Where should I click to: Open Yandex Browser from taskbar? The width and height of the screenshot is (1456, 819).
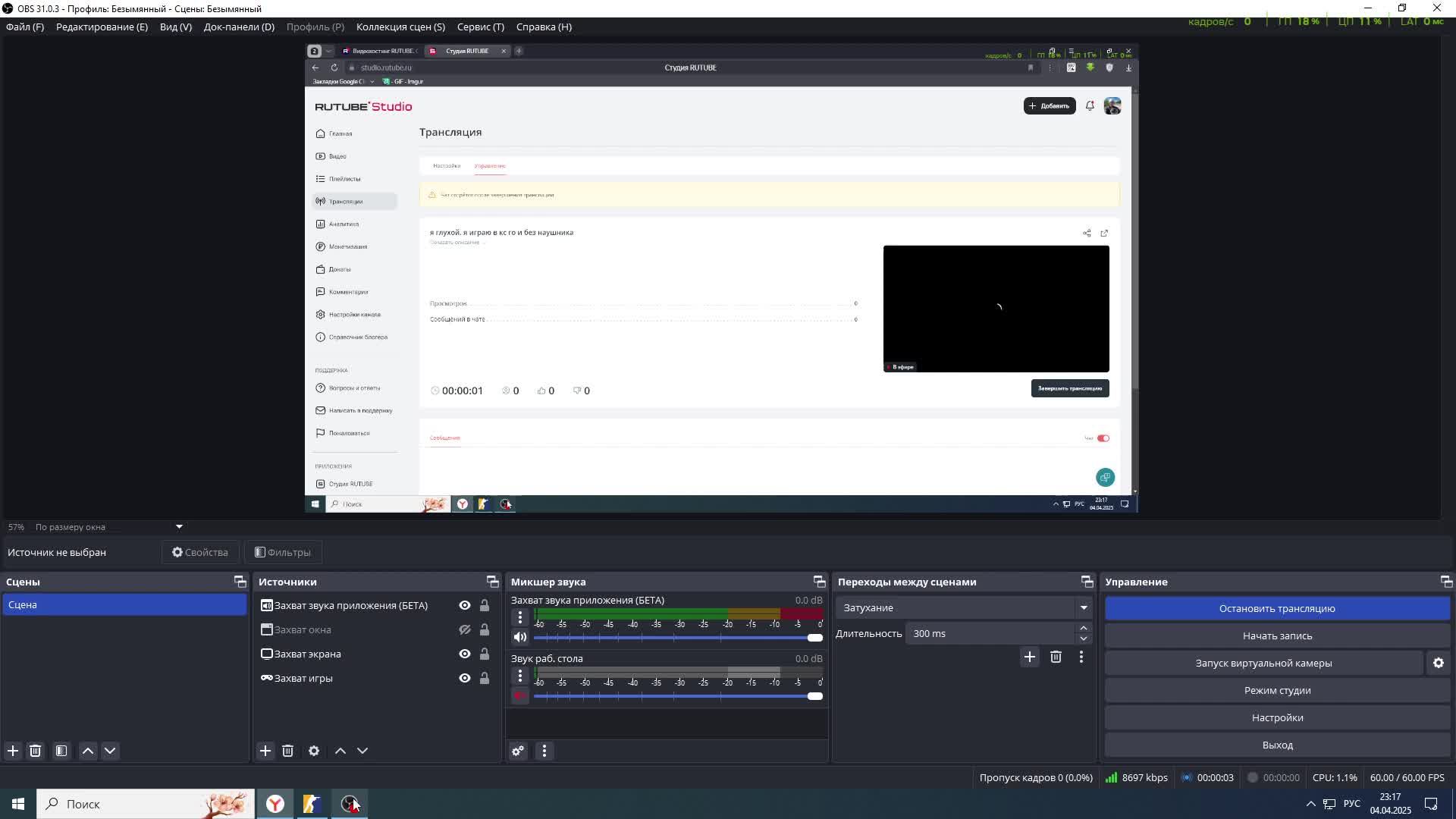275,804
